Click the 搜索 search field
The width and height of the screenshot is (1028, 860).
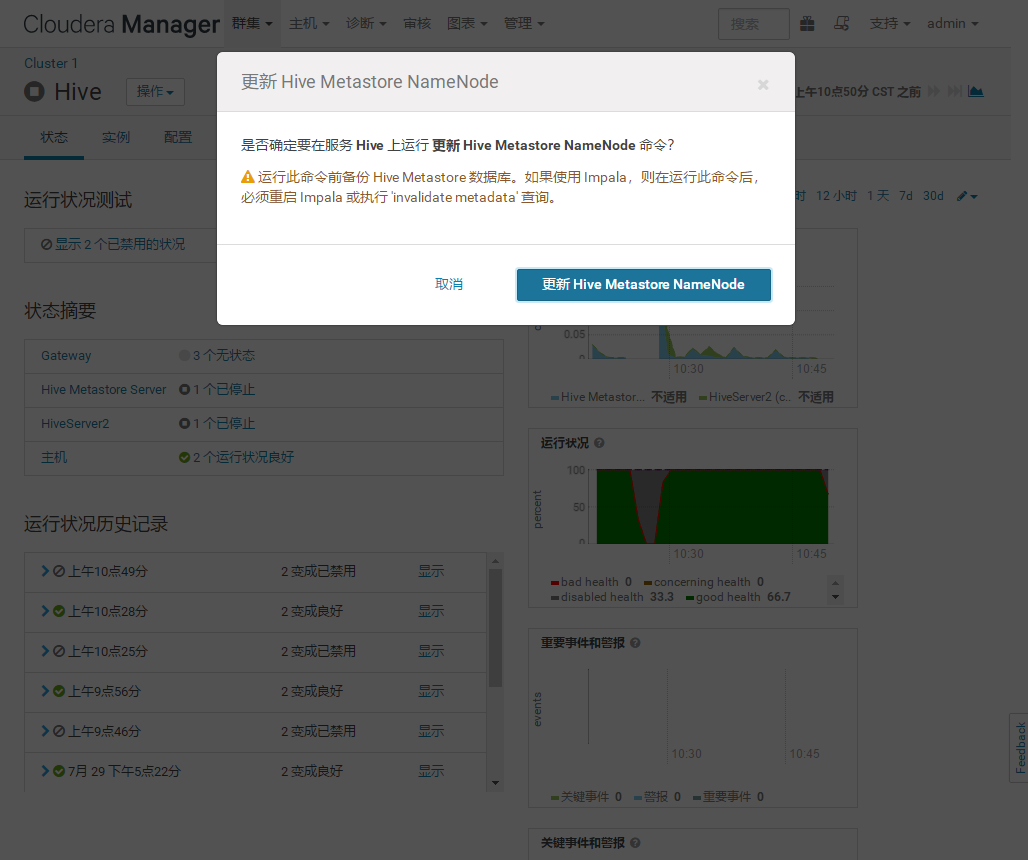[x=753, y=24]
